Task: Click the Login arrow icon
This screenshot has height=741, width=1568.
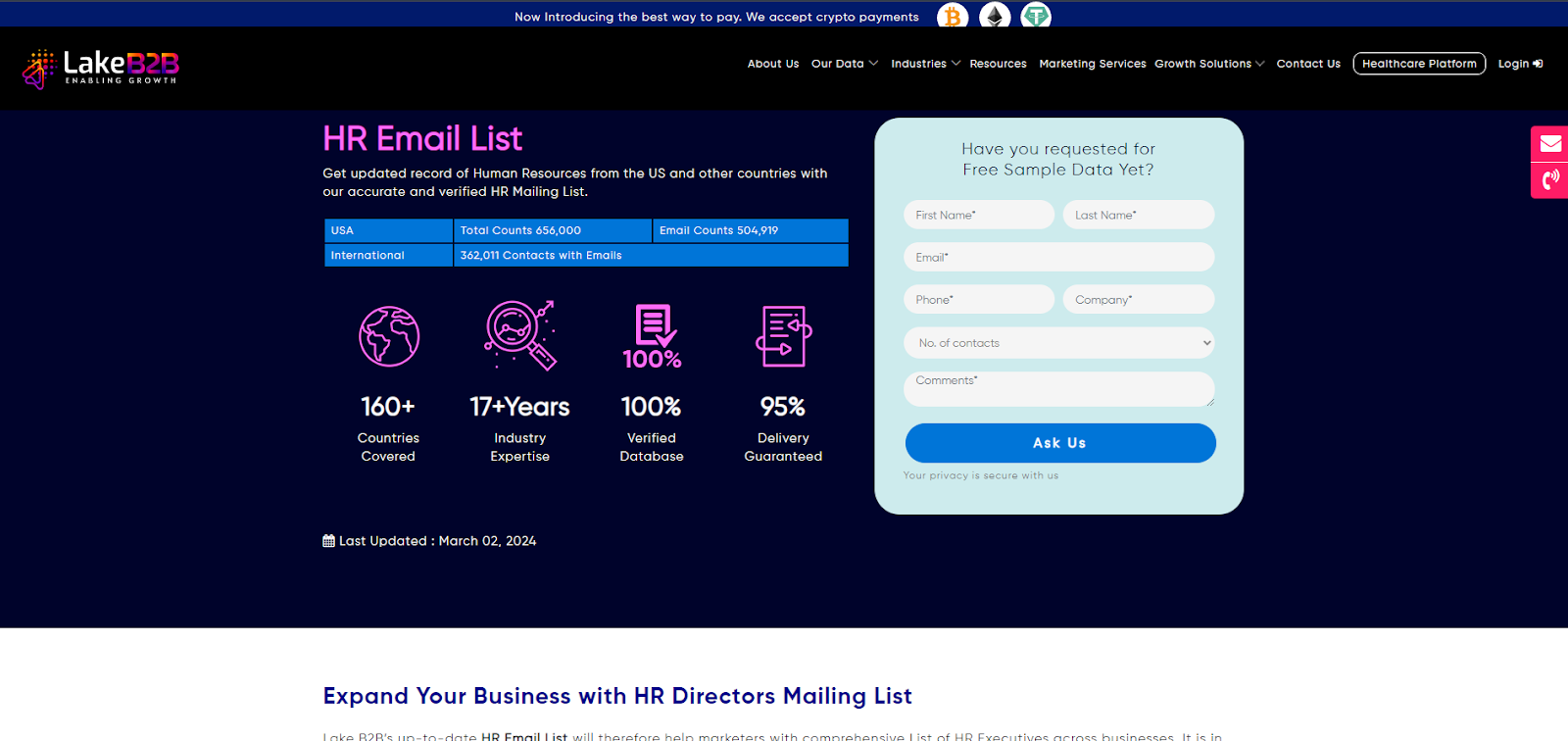Action: click(x=1539, y=64)
